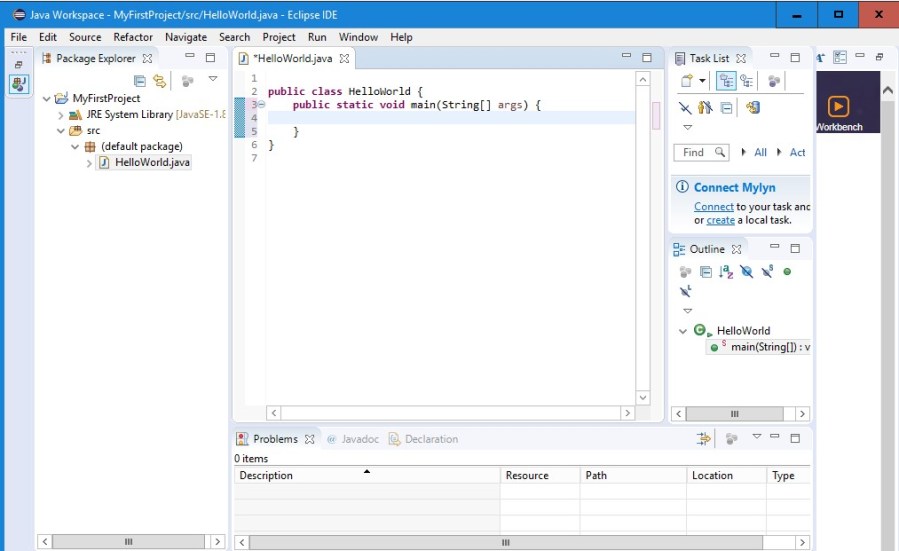Click the create local task link
The width and height of the screenshot is (899, 551).
tap(720, 220)
